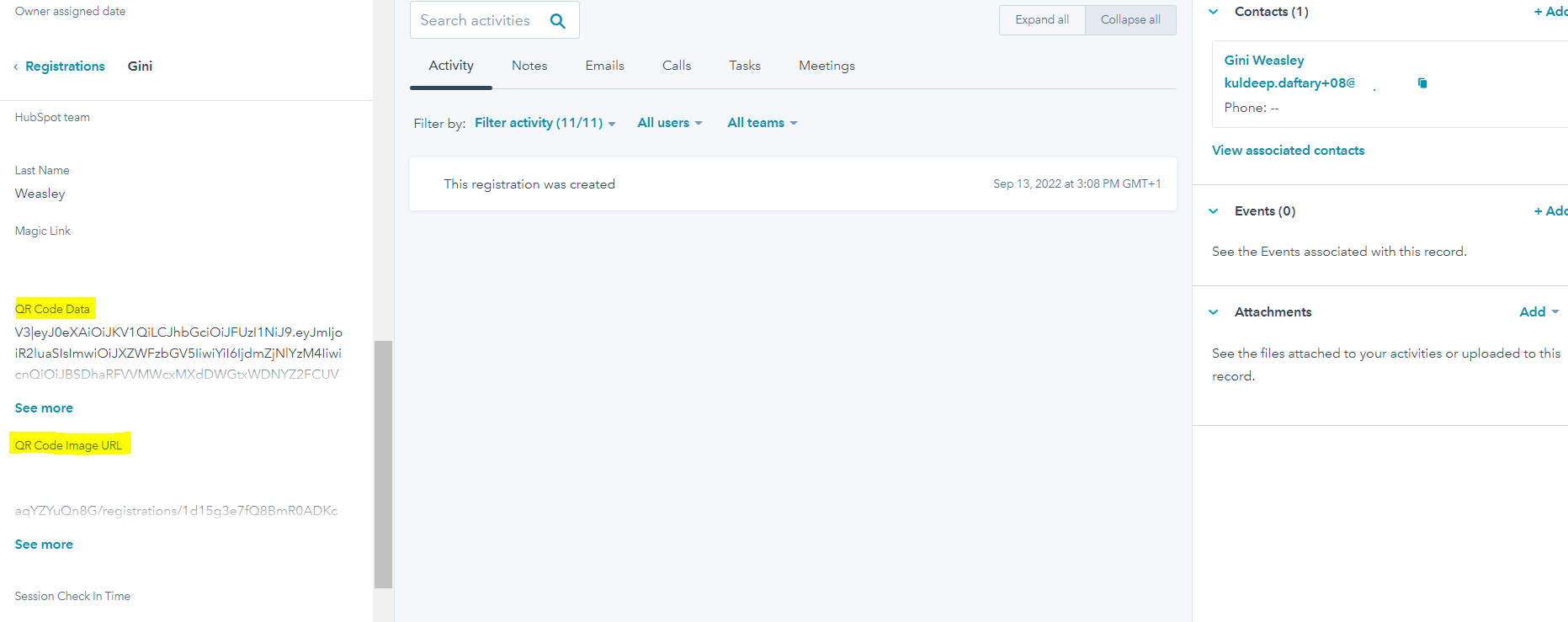Click the Session Check In Time label

point(72,596)
